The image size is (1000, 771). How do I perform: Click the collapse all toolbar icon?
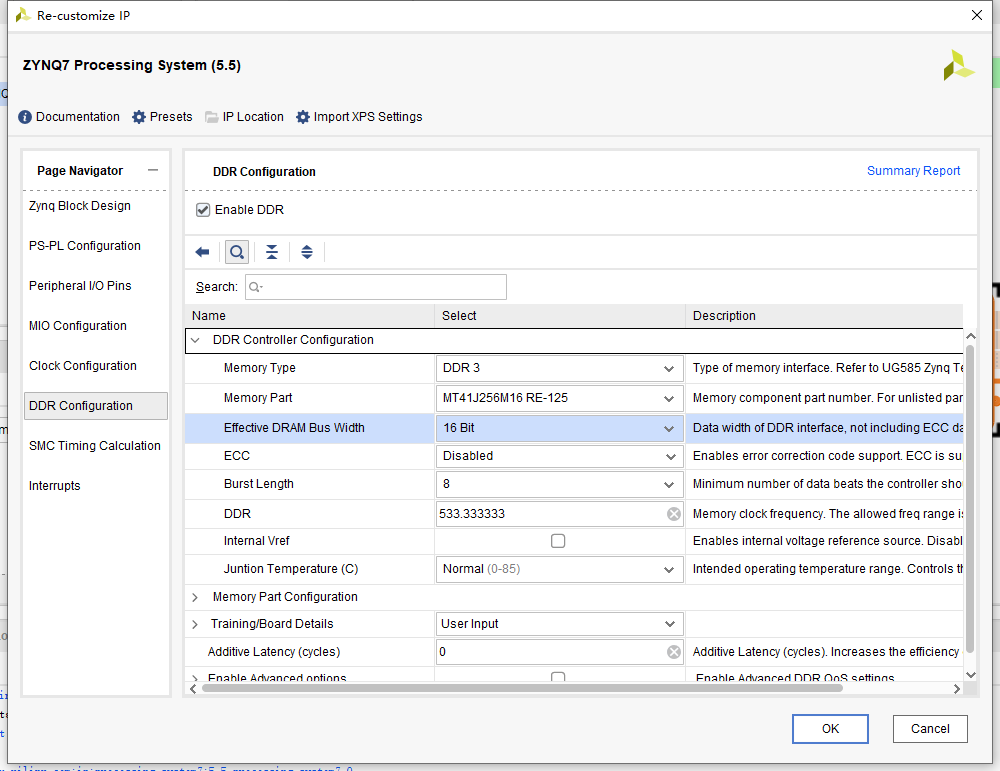(x=272, y=253)
